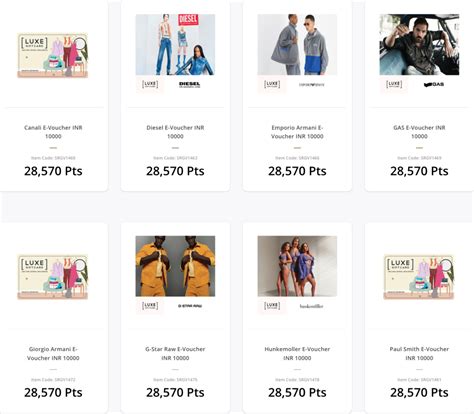Click the Emporio Armani brand logo

coord(311,85)
